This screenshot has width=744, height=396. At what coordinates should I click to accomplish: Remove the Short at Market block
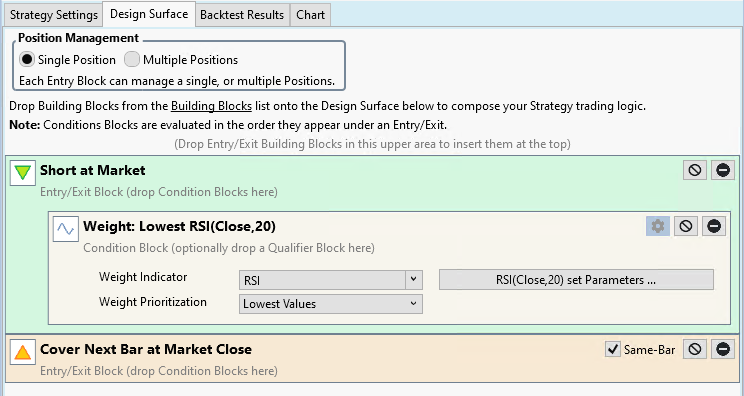coord(723,170)
